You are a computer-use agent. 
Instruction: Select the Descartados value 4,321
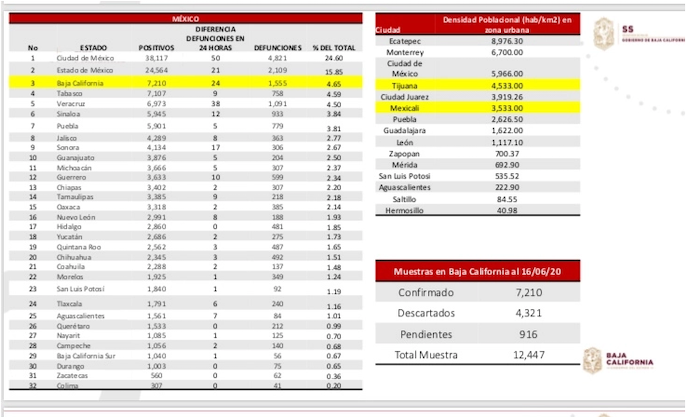[527, 315]
